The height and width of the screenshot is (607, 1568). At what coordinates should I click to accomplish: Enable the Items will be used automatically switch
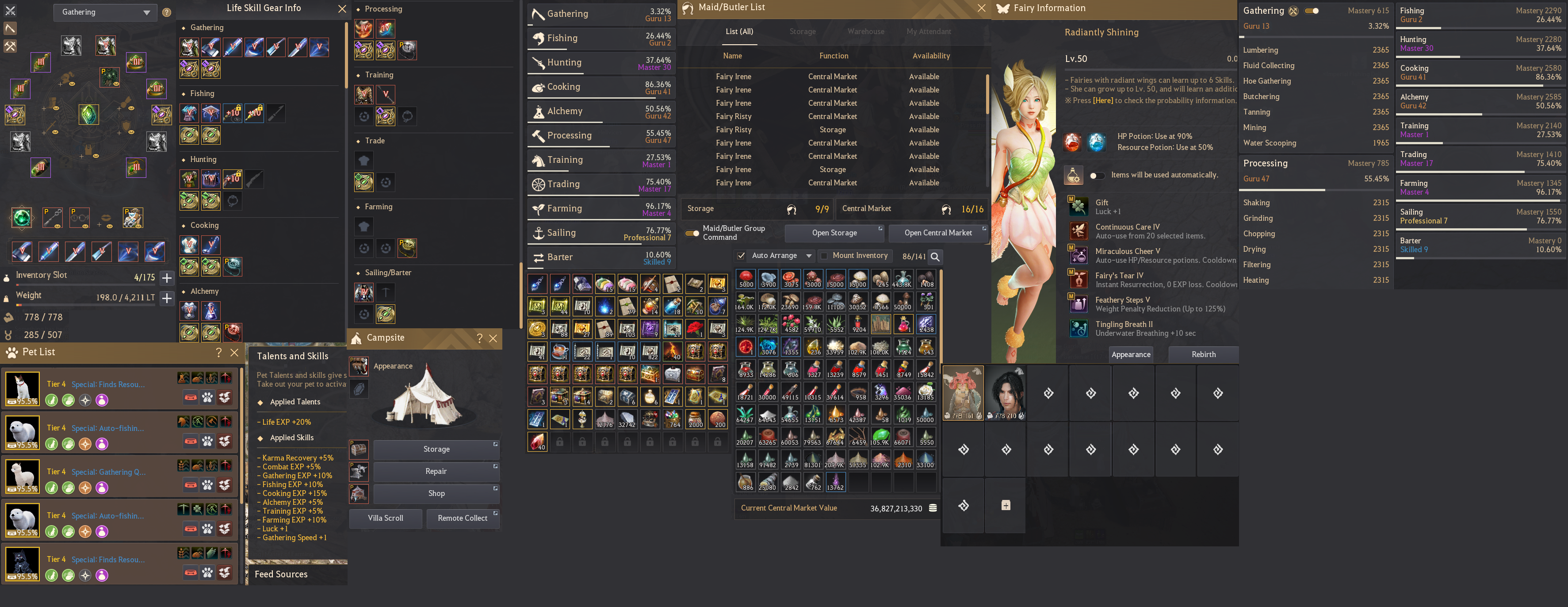(1097, 175)
